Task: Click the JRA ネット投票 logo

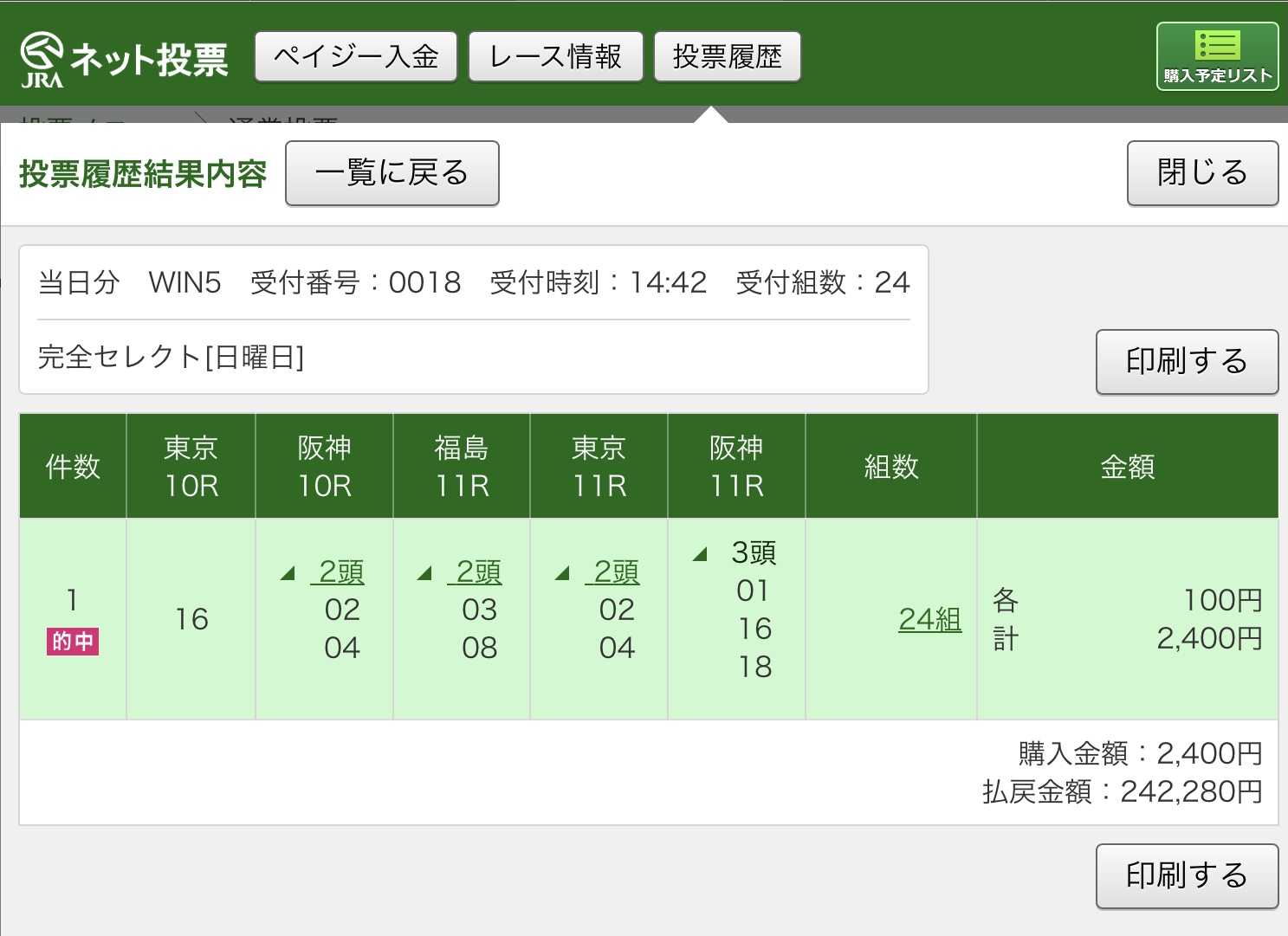Action: [x=124, y=59]
